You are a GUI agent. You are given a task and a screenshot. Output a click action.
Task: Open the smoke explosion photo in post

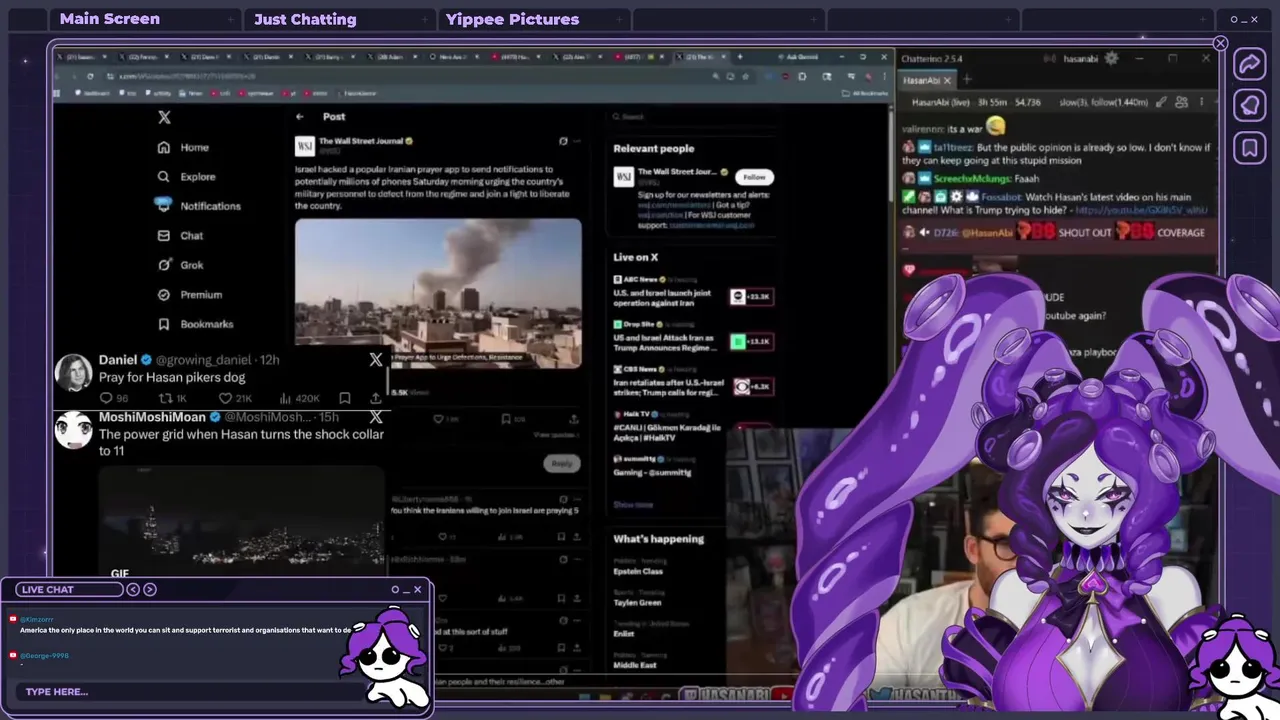(x=438, y=293)
